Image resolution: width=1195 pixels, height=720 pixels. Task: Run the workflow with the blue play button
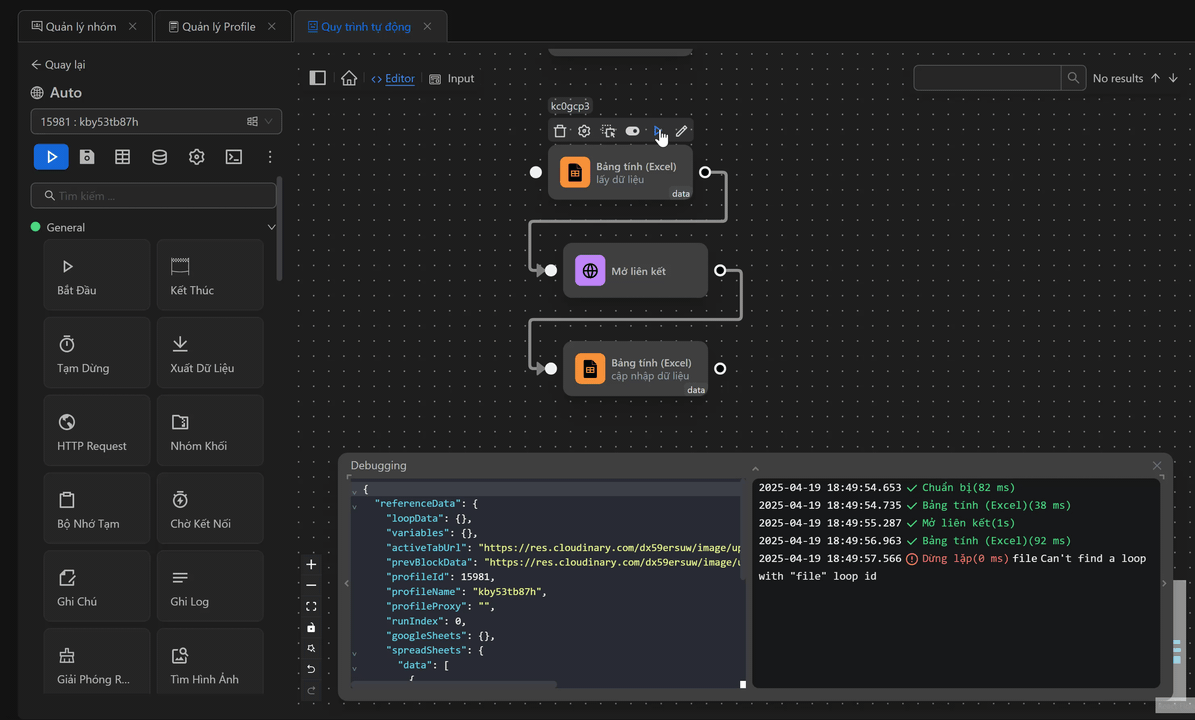(x=51, y=157)
